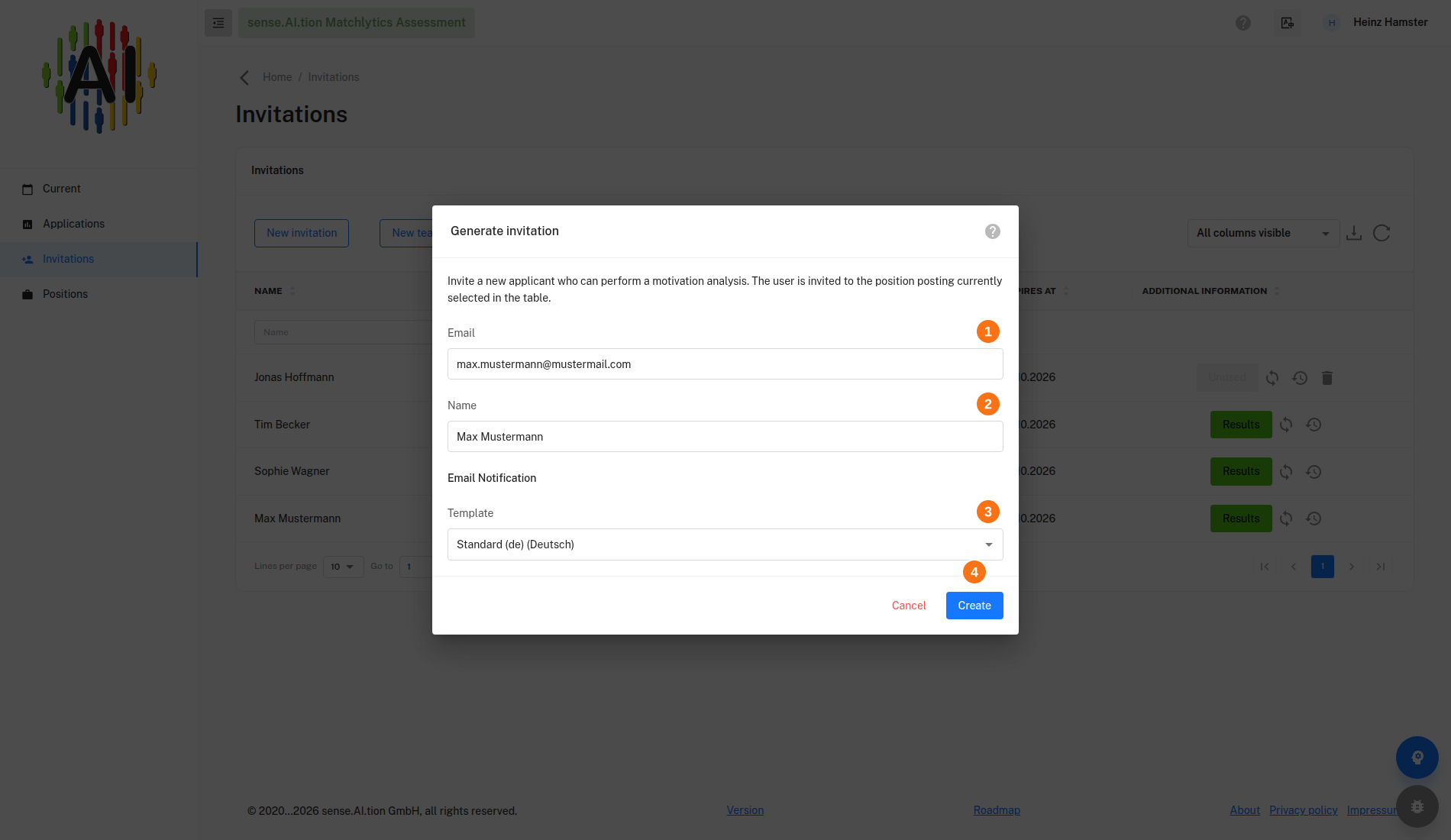
Task: Click the Name field with Max Mustermann
Action: pyautogui.click(x=725, y=437)
